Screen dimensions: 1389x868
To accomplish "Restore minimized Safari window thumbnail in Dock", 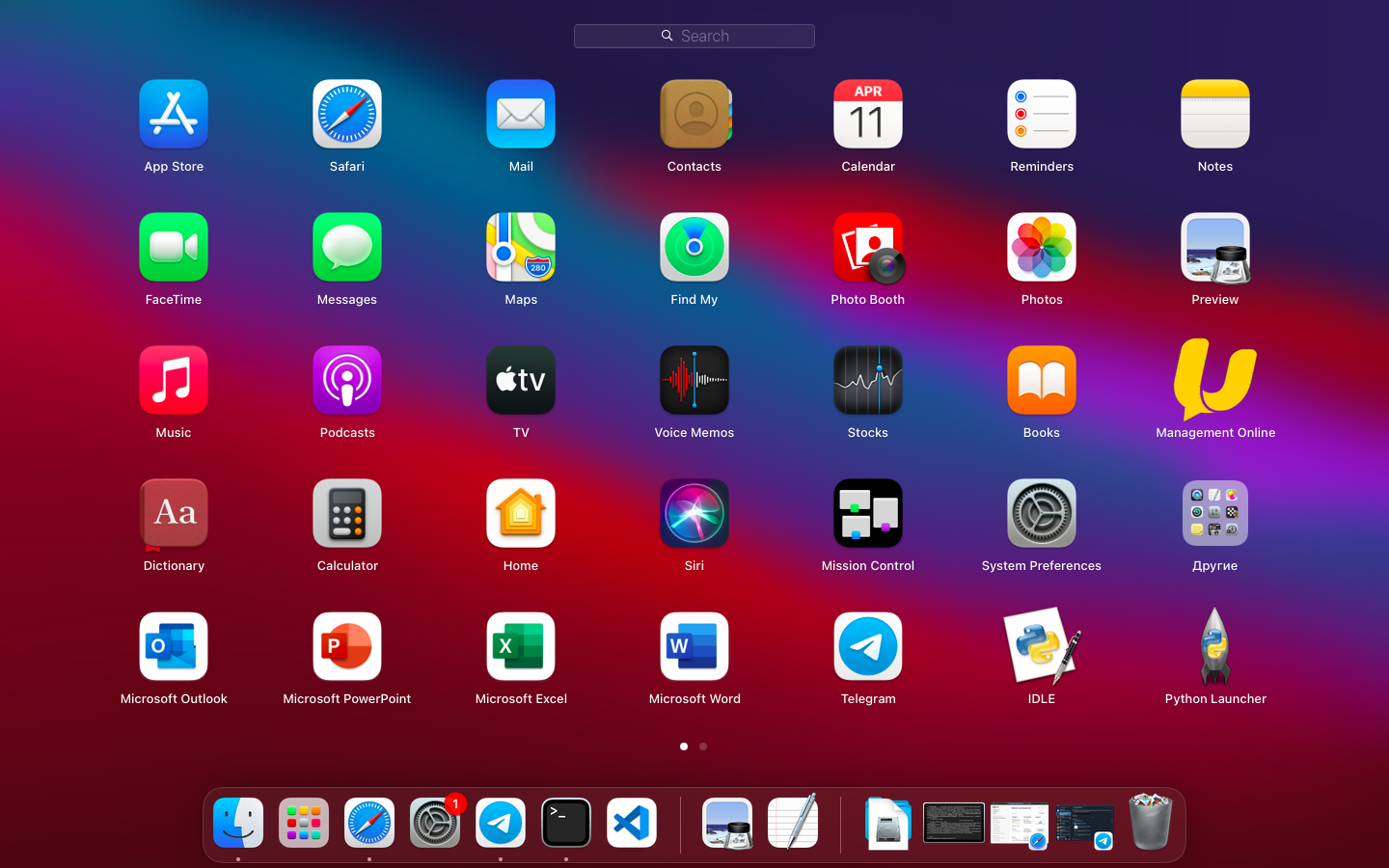I will point(1020,825).
